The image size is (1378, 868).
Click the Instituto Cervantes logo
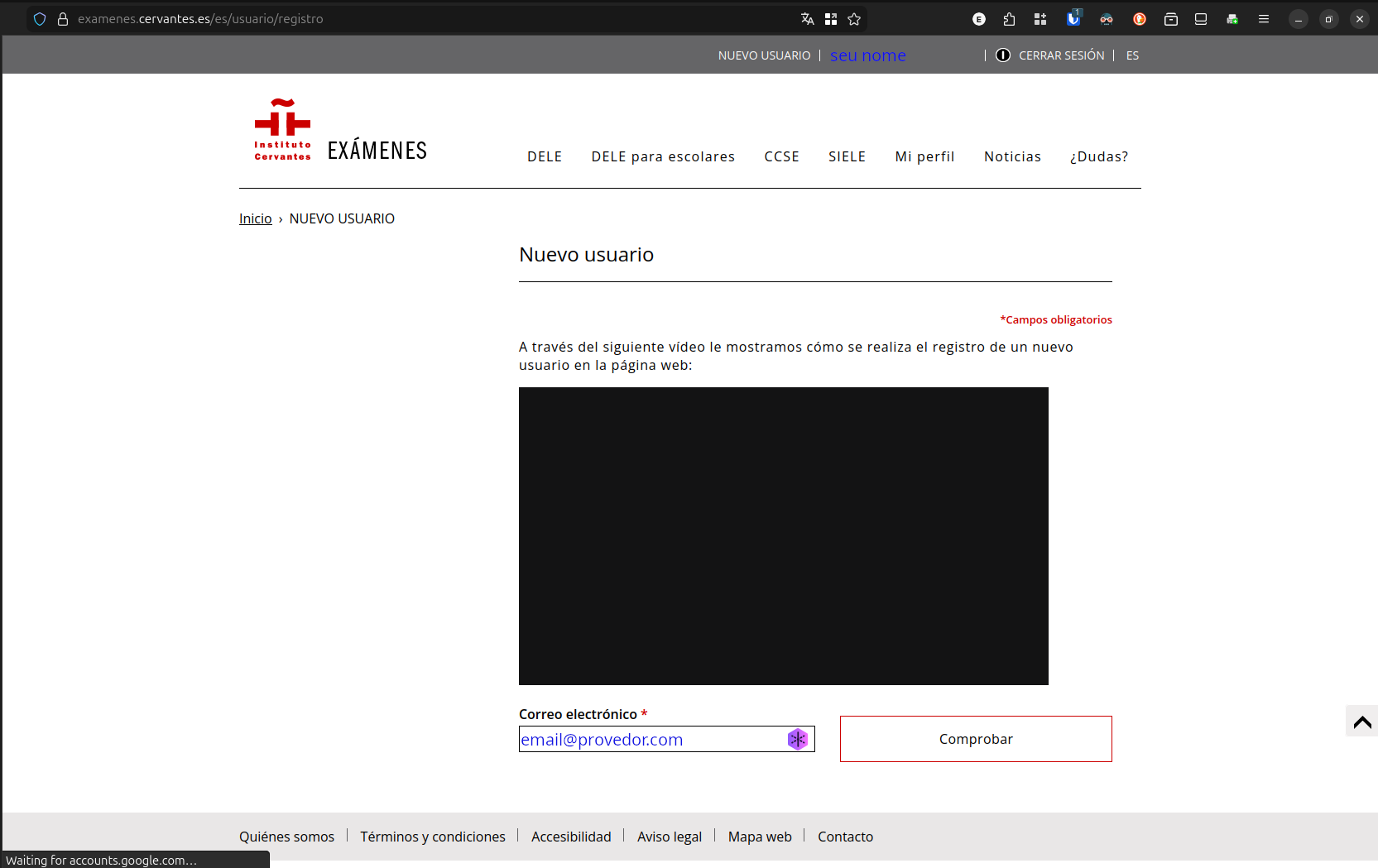click(x=282, y=130)
